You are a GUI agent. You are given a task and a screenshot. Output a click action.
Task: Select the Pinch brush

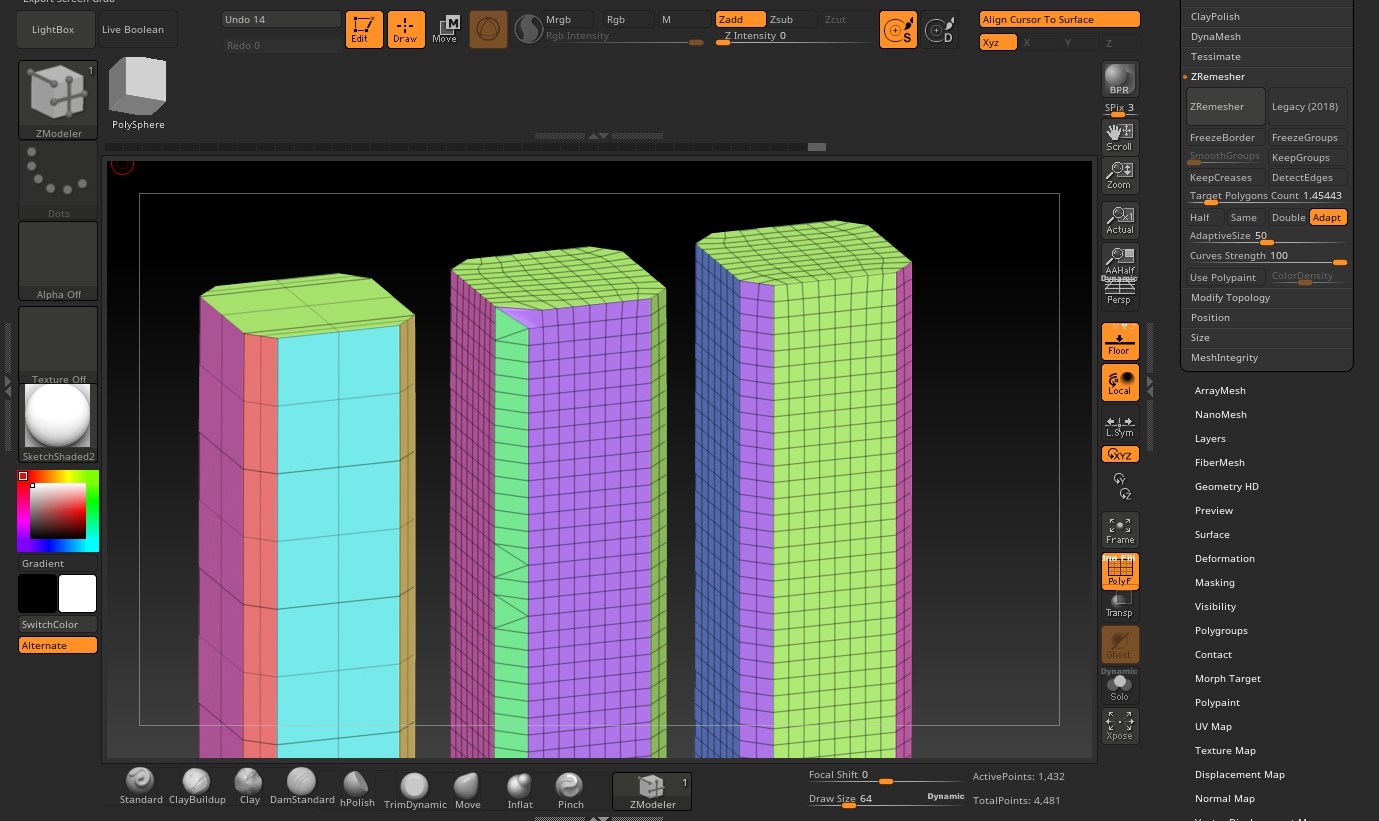[x=570, y=789]
